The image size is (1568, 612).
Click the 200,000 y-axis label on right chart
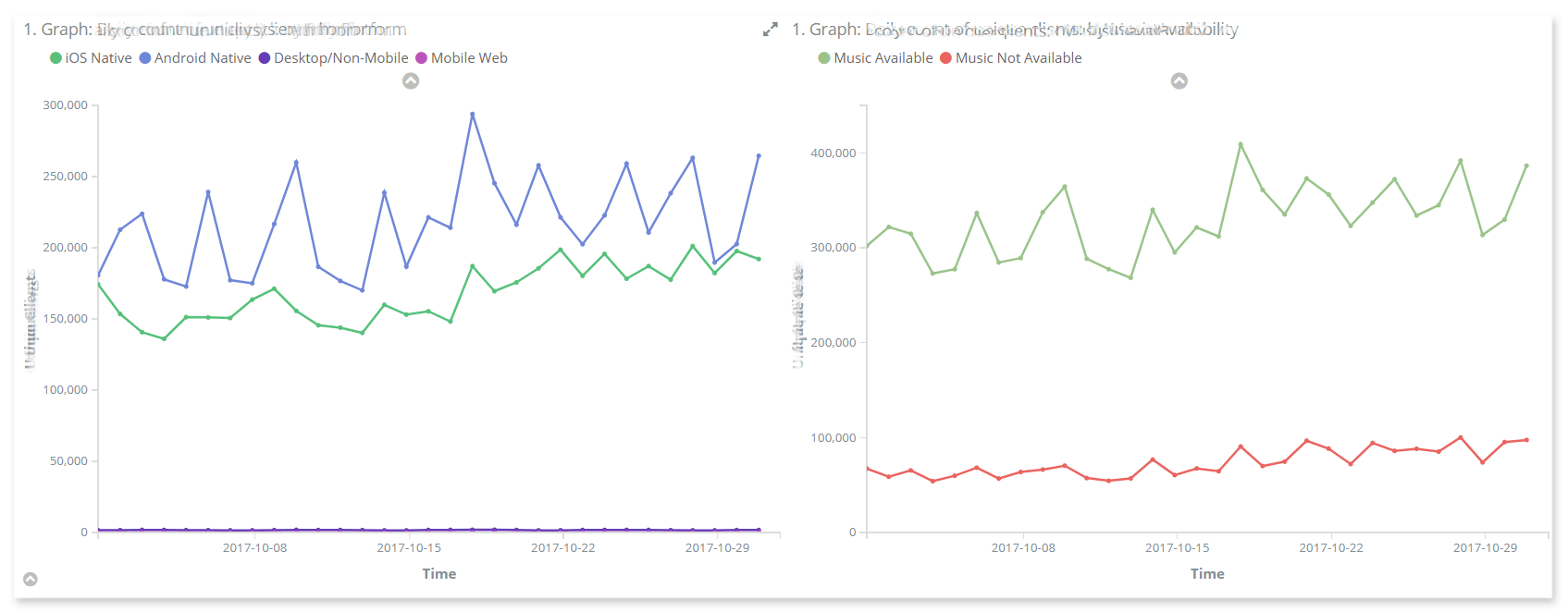click(833, 343)
